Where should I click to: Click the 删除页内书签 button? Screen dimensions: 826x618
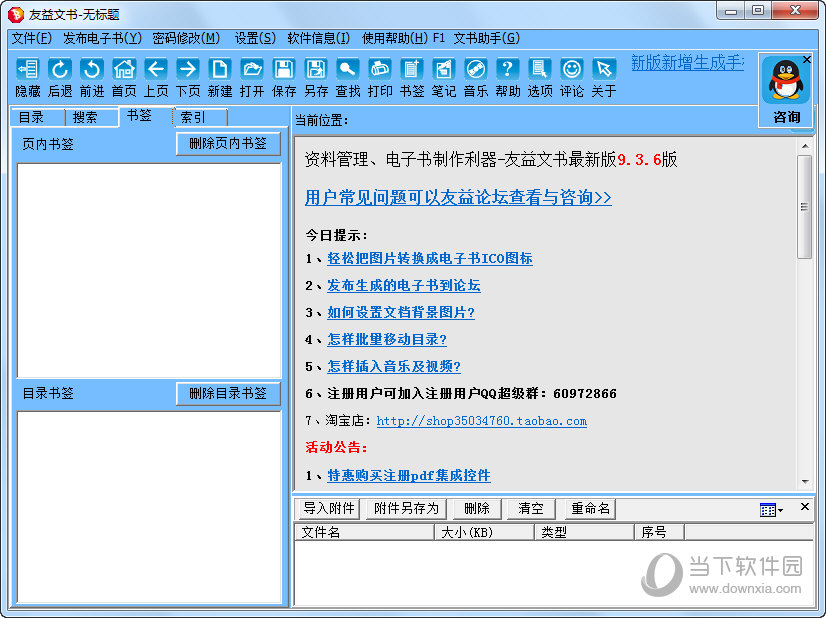[x=228, y=143]
